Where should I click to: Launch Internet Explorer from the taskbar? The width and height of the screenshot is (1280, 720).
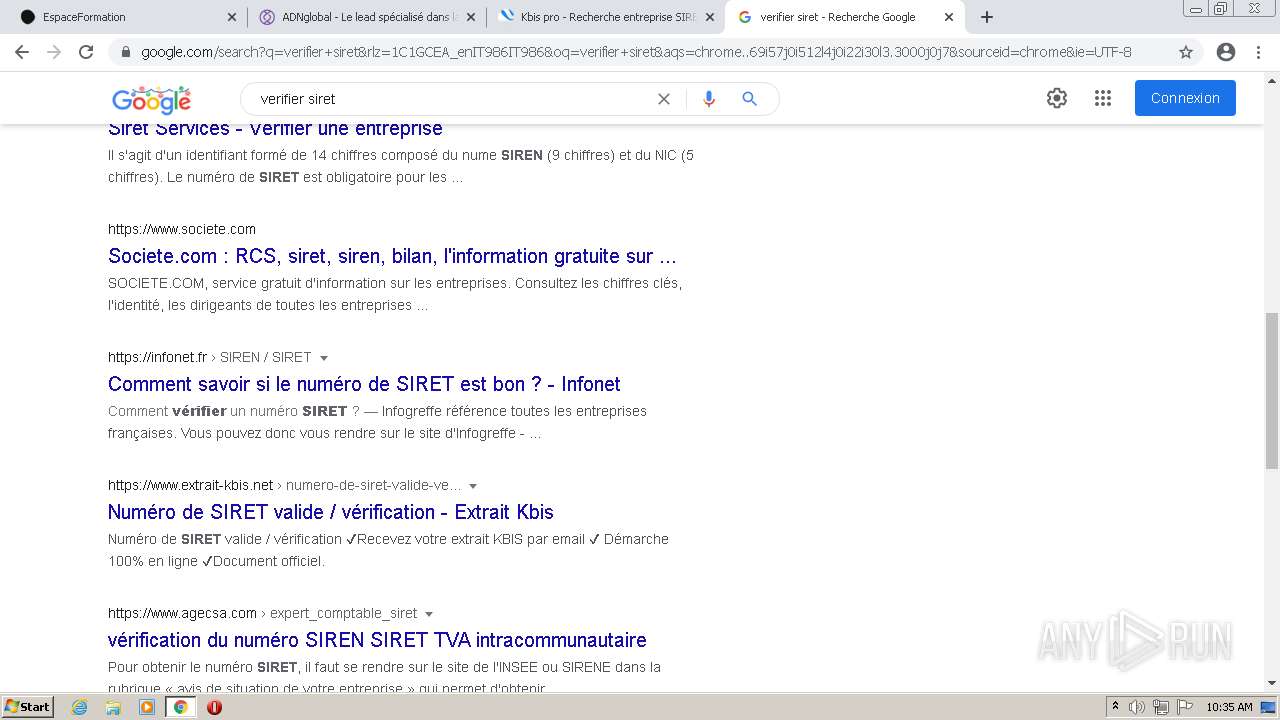tap(80, 707)
